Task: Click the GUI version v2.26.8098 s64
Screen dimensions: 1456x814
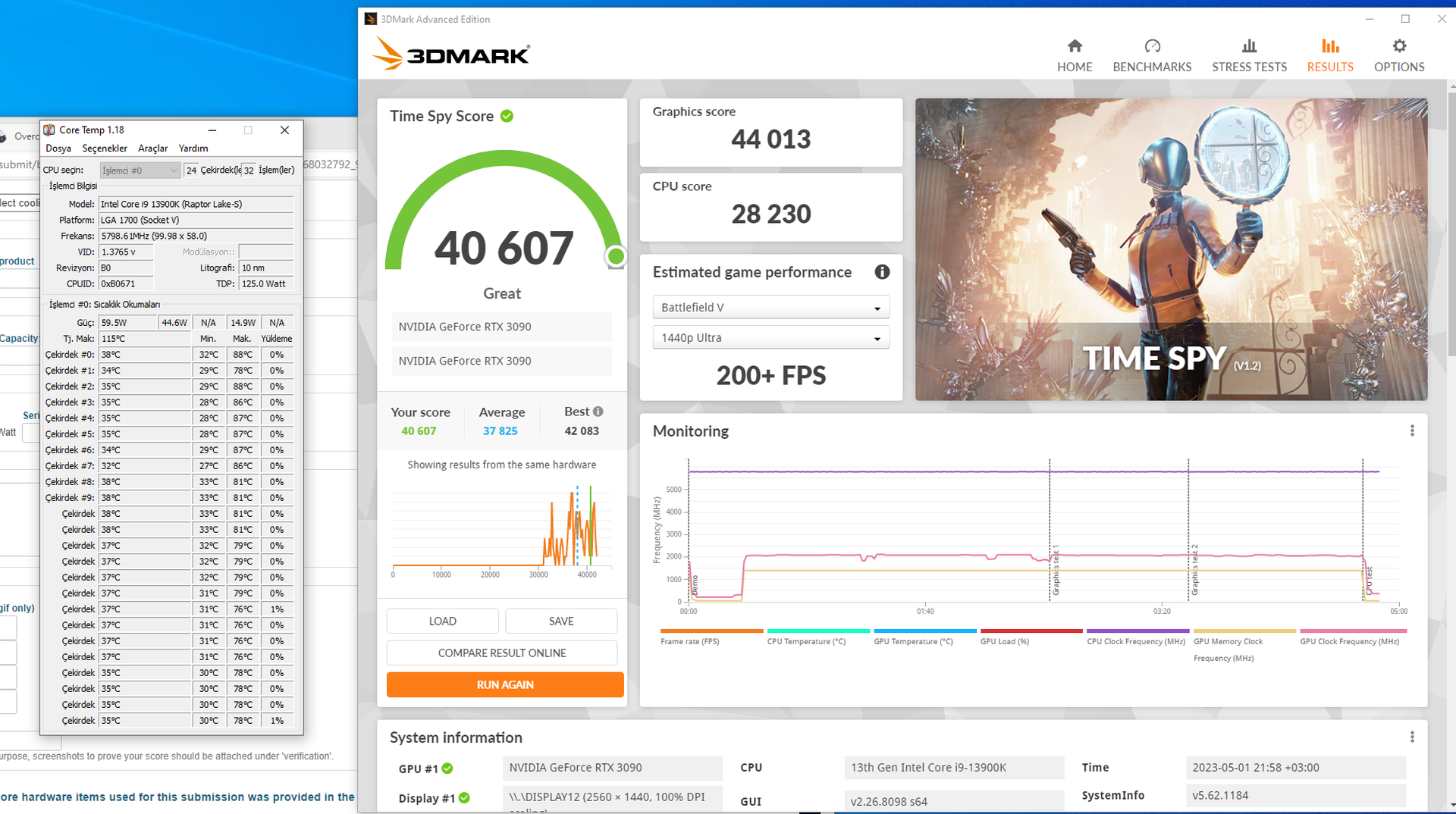Action: [954, 801]
